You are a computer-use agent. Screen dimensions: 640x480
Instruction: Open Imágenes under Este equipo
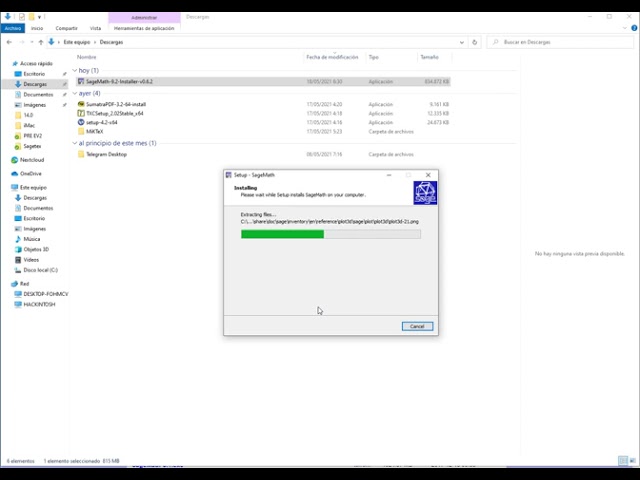tap(35, 229)
